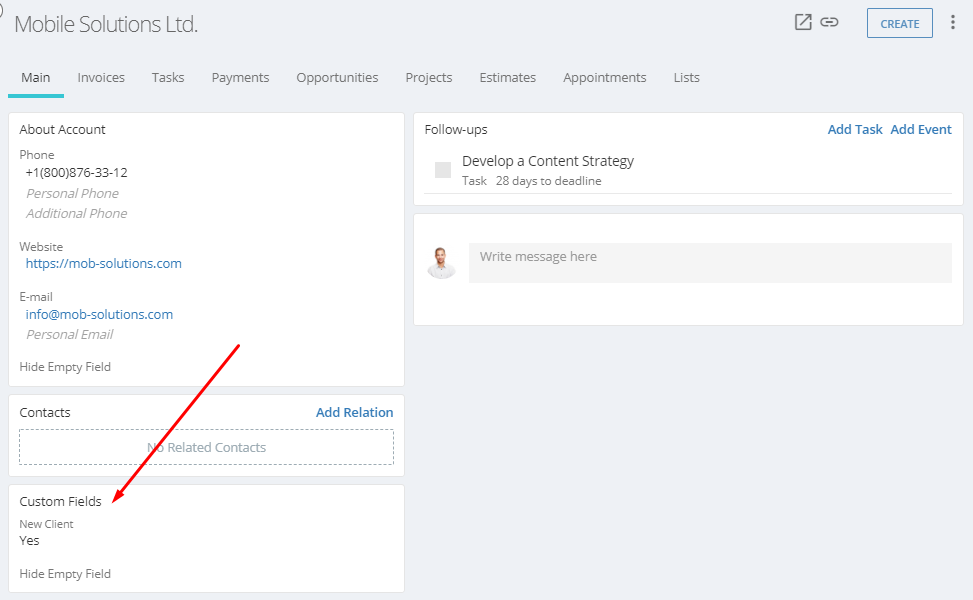This screenshot has width=973, height=600.
Task: Copy link icon next to CREATE
Action: (x=829, y=22)
